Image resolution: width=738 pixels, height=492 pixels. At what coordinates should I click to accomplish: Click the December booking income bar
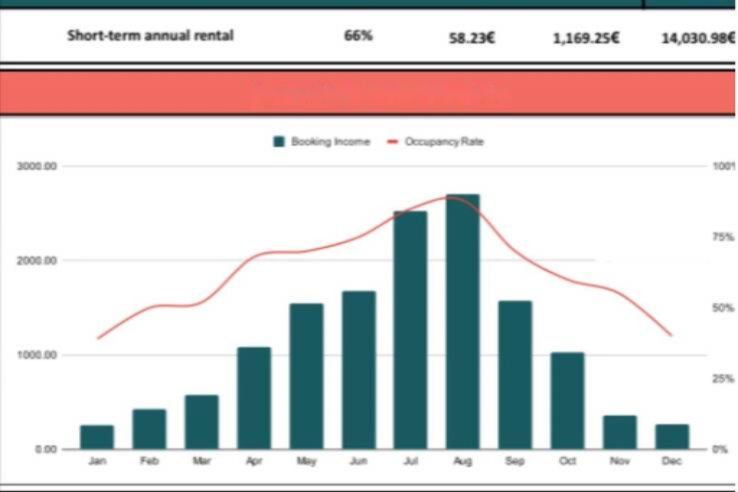(x=672, y=437)
